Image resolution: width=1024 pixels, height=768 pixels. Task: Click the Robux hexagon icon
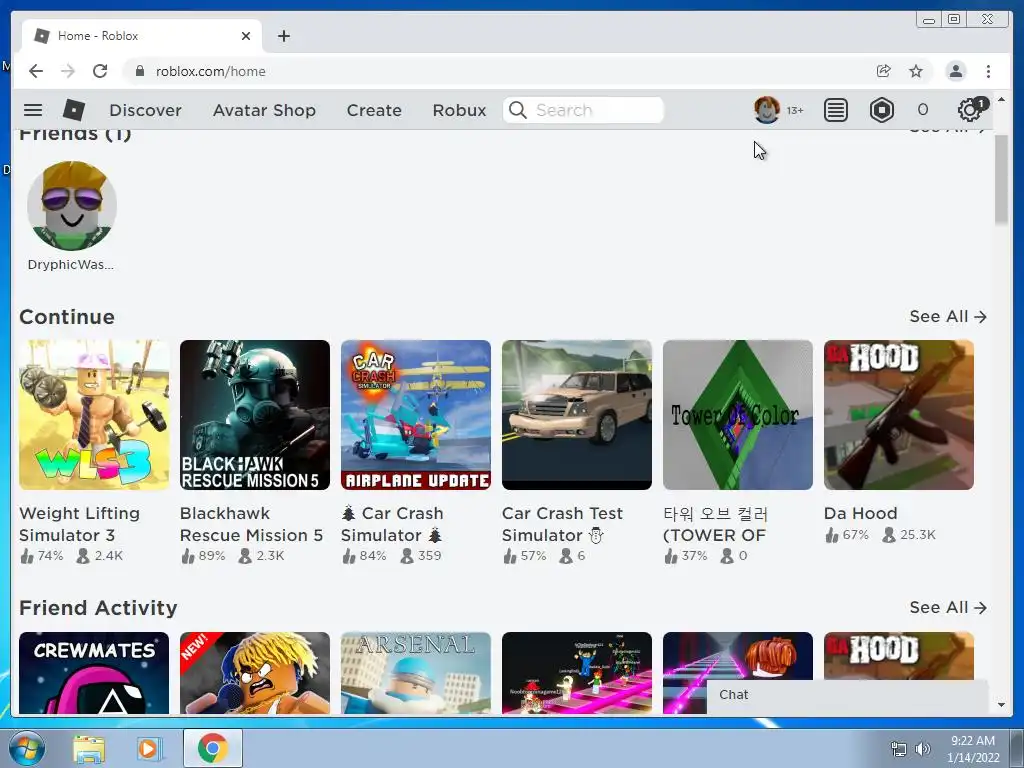tap(882, 110)
